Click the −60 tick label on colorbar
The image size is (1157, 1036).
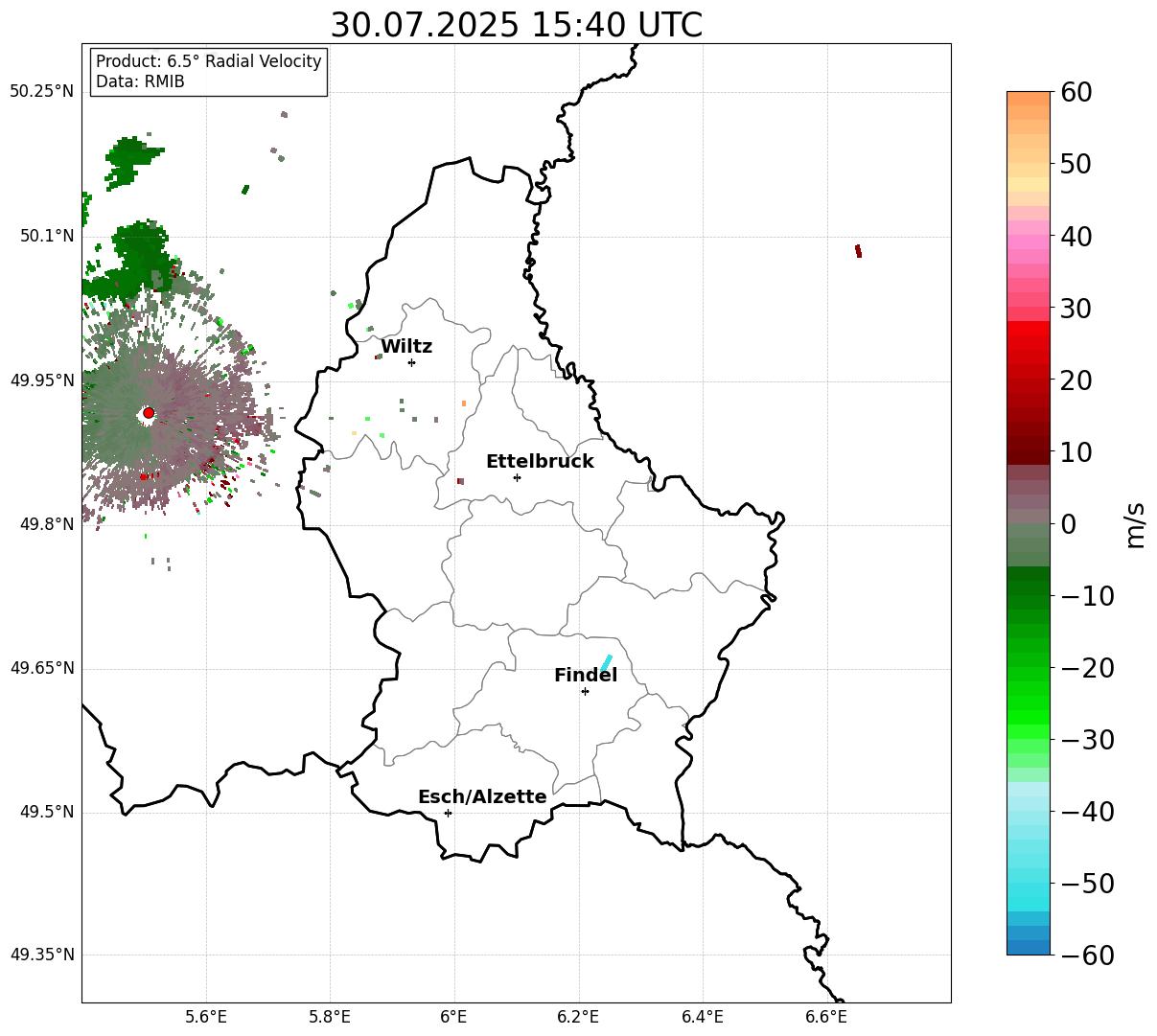pos(1087,955)
